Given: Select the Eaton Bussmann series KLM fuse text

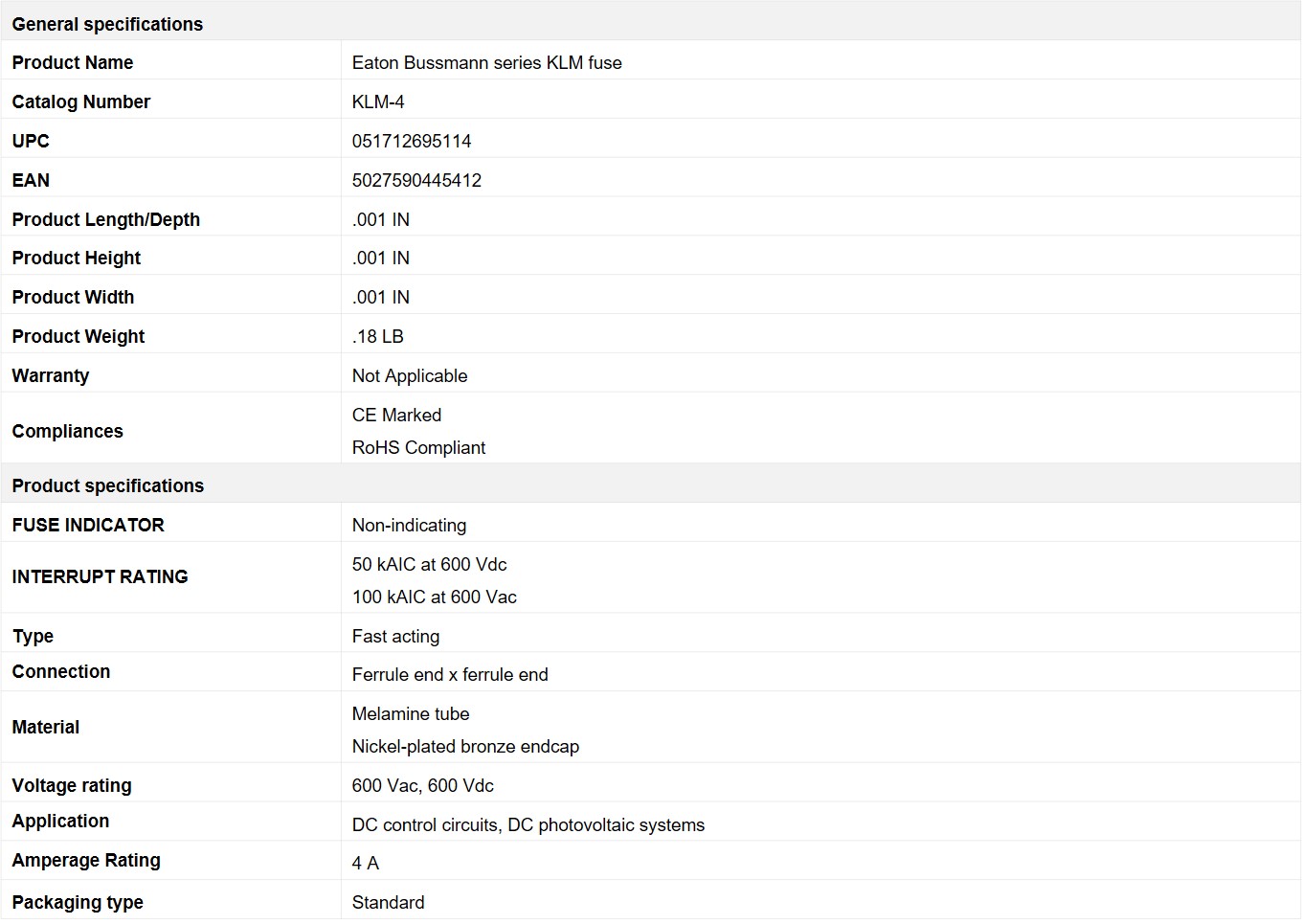Looking at the screenshot, I should (x=486, y=62).
